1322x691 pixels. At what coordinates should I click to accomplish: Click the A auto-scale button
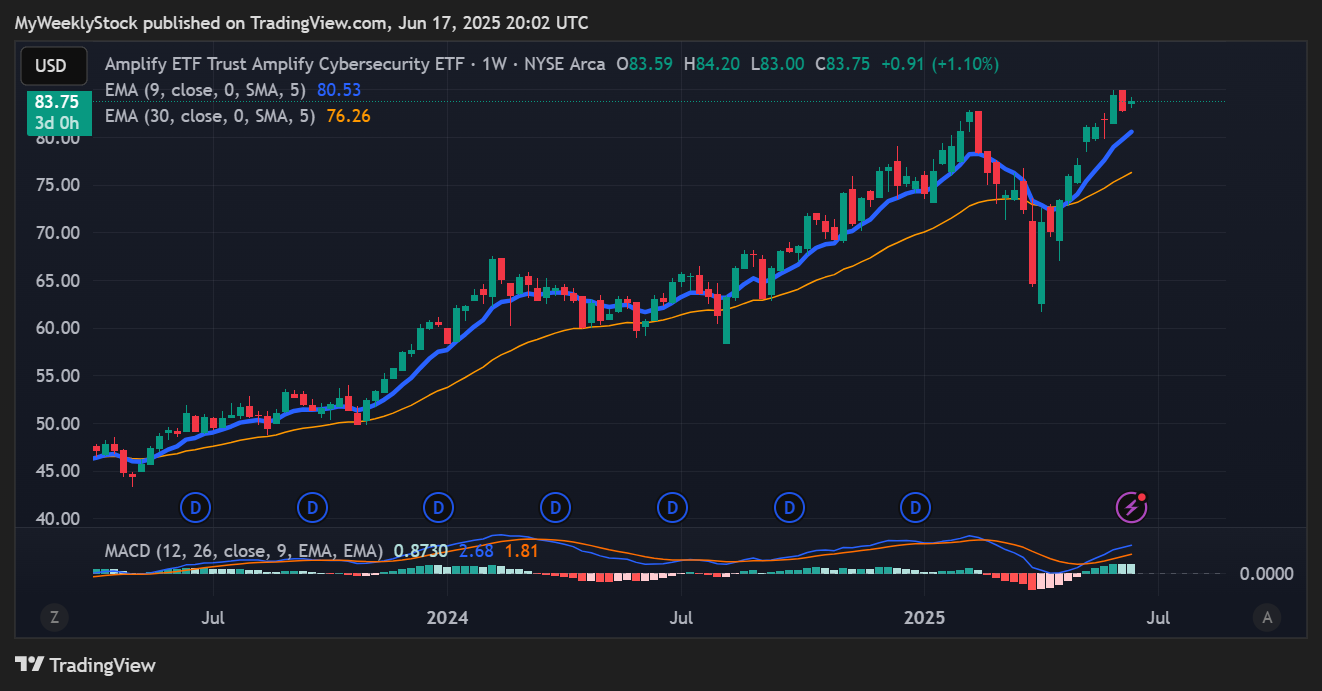1267,618
